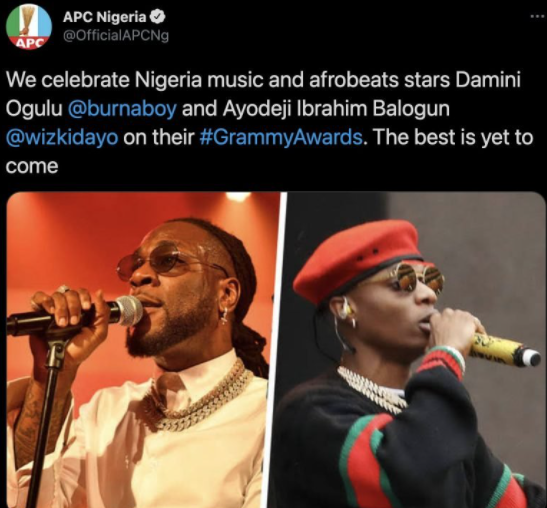Click the name 'Damini' in the tweet

pyautogui.click(x=488, y=80)
